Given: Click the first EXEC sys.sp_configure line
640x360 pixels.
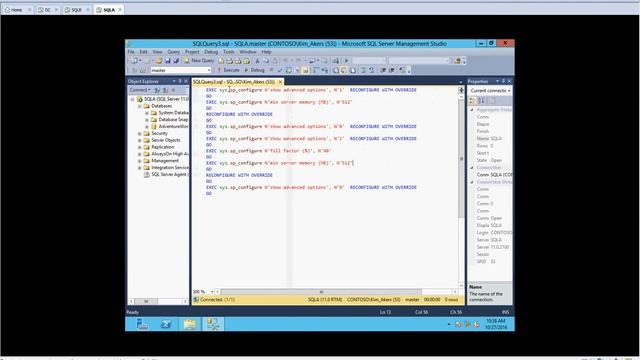Looking at the screenshot, I should click(x=311, y=90).
